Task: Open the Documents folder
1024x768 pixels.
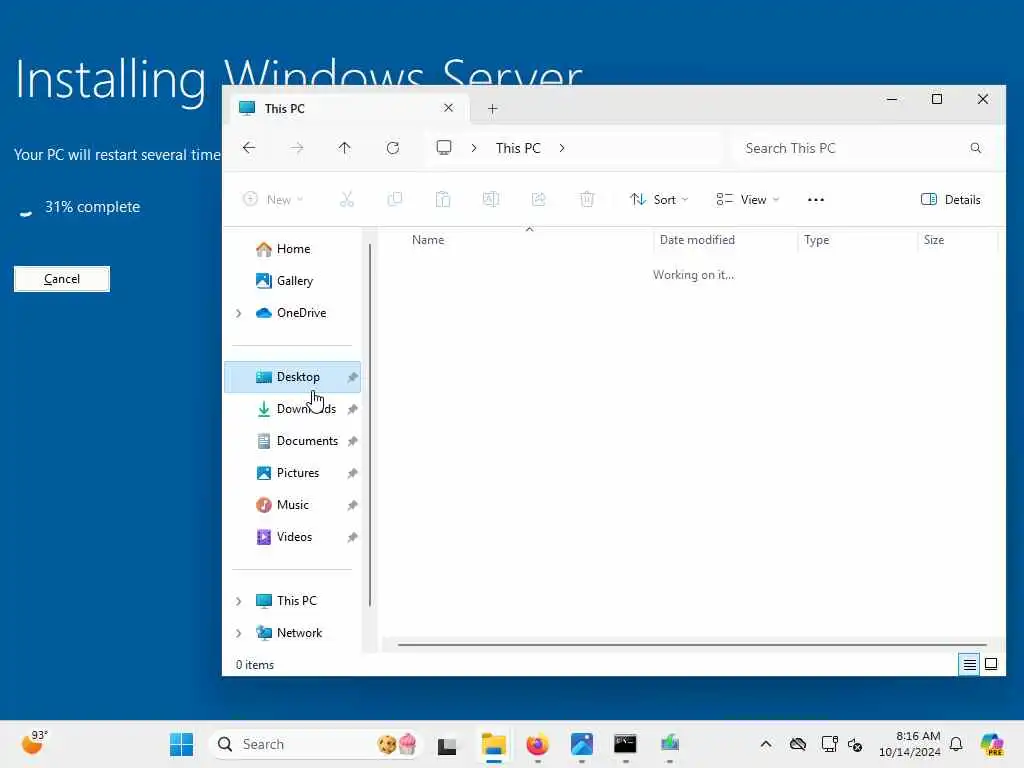Action: [x=293, y=441]
